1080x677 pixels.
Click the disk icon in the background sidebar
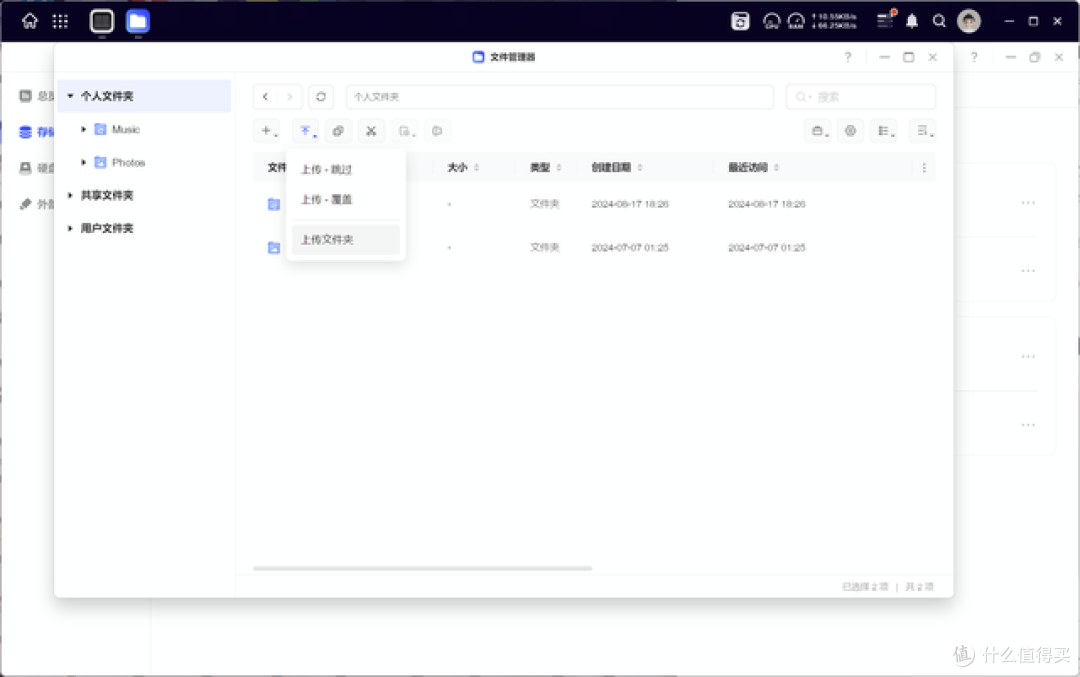[x=25, y=167]
